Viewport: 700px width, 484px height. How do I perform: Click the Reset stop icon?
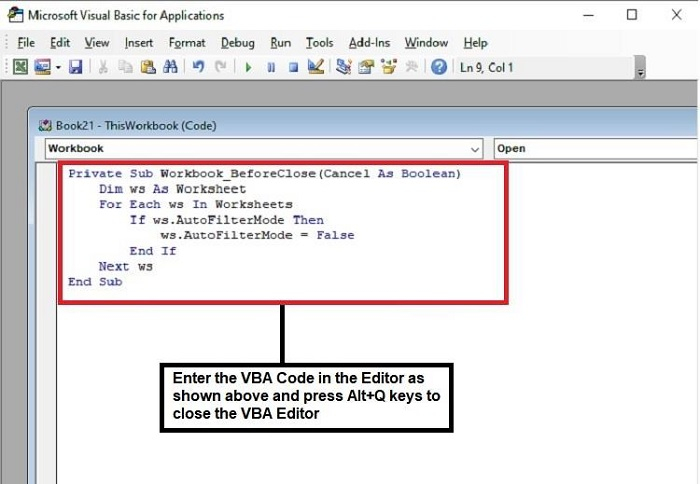293,68
